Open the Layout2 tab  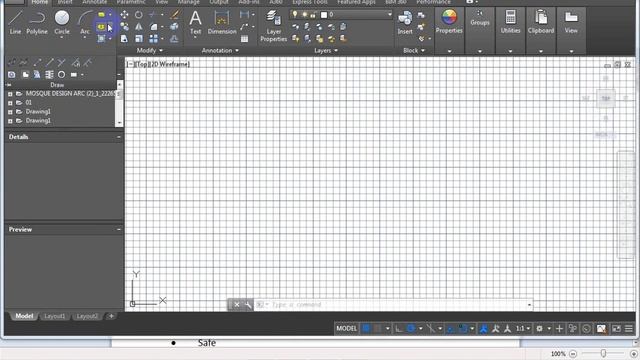pyautogui.click(x=87, y=316)
